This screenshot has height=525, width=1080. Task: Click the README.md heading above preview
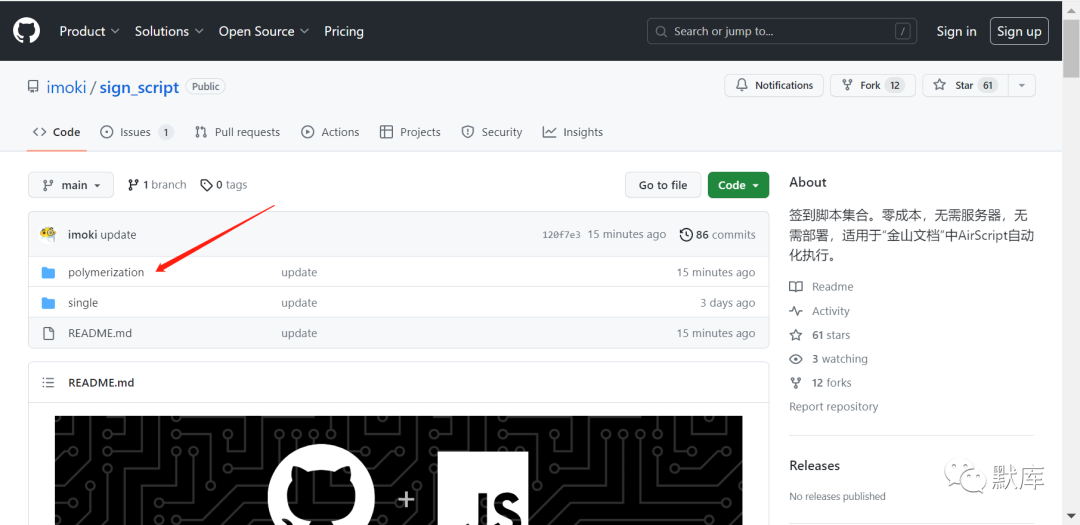[x=101, y=382]
